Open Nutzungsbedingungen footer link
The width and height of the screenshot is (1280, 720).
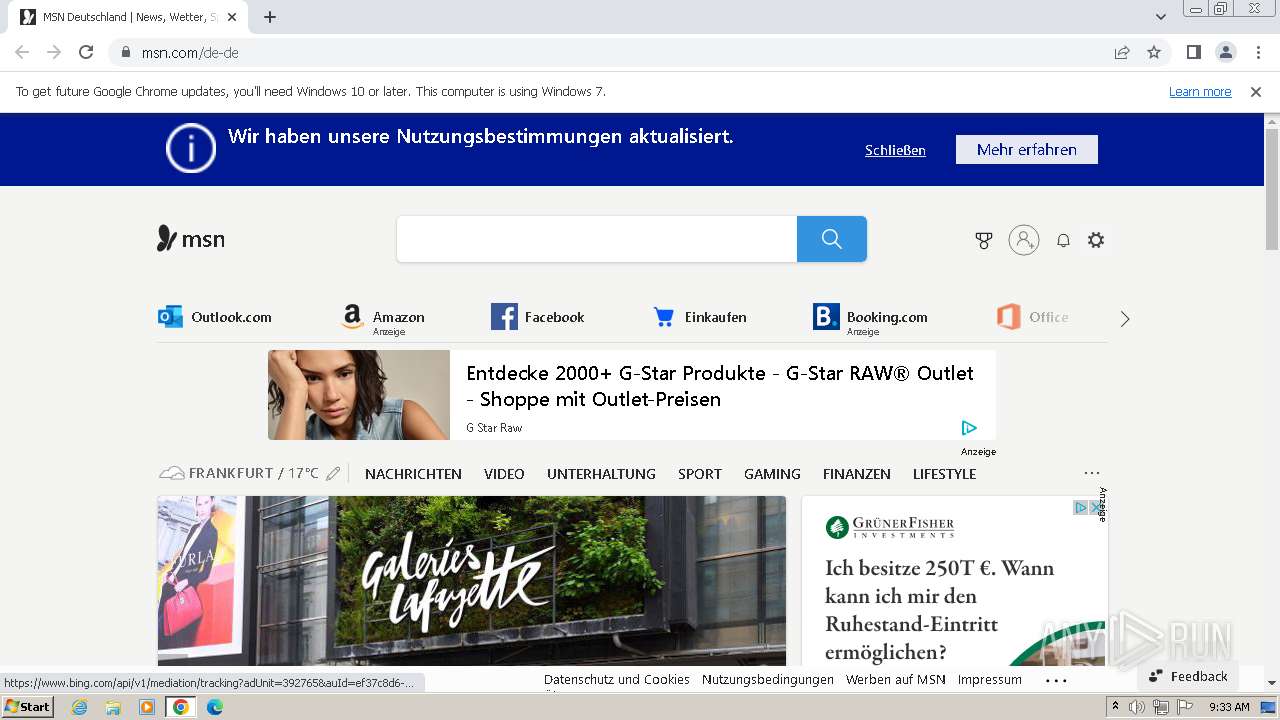(x=768, y=679)
